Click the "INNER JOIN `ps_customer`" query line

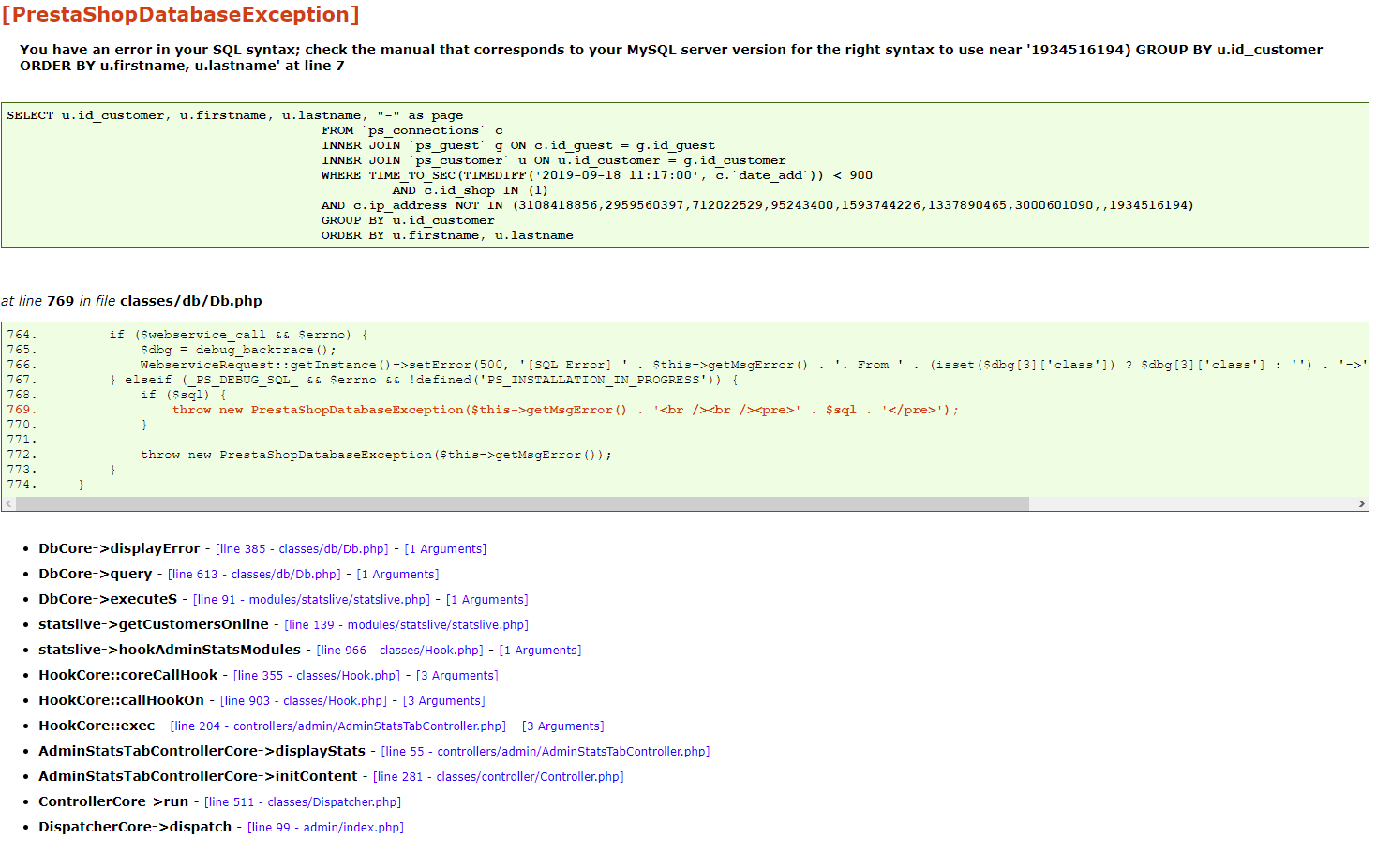tap(554, 160)
